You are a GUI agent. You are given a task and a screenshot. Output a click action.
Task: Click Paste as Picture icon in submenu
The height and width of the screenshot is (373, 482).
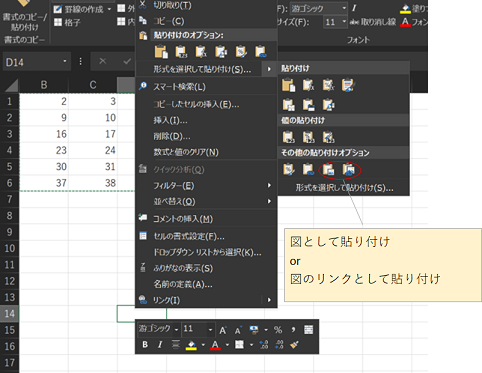tap(328, 169)
